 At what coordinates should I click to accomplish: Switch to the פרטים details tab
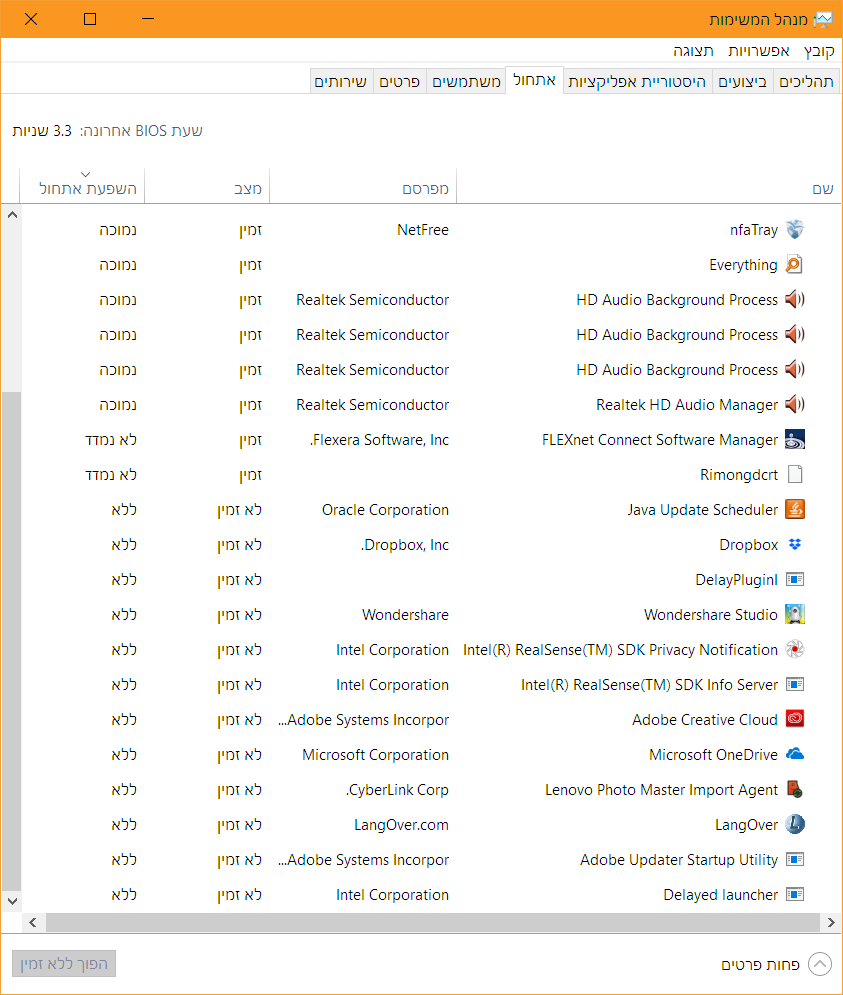[399, 81]
